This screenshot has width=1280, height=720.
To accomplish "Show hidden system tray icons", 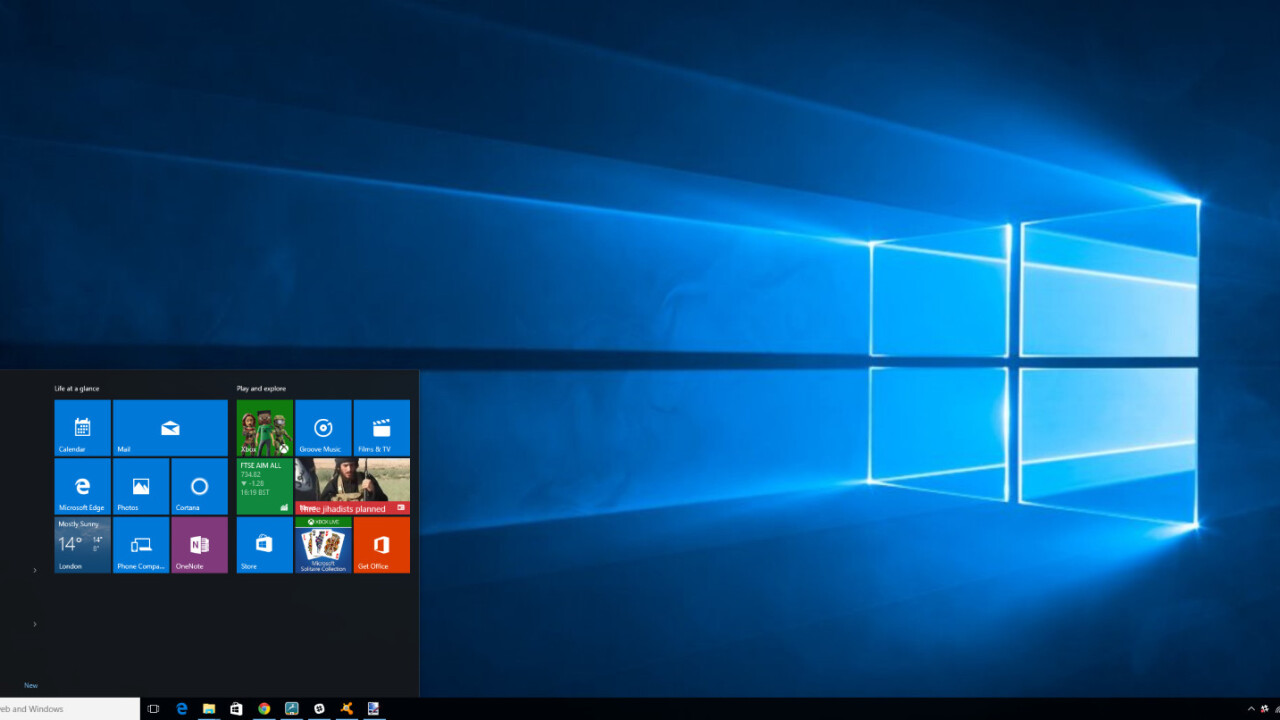I will (x=1251, y=709).
